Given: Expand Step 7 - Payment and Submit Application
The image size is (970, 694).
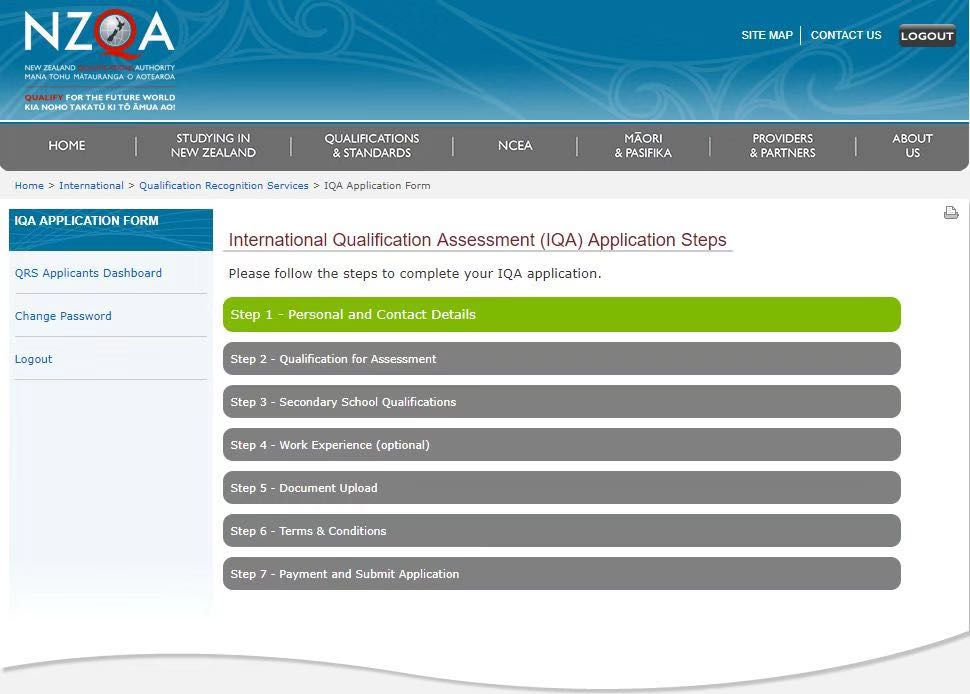Looking at the screenshot, I should pyautogui.click(x=561, y=574).
